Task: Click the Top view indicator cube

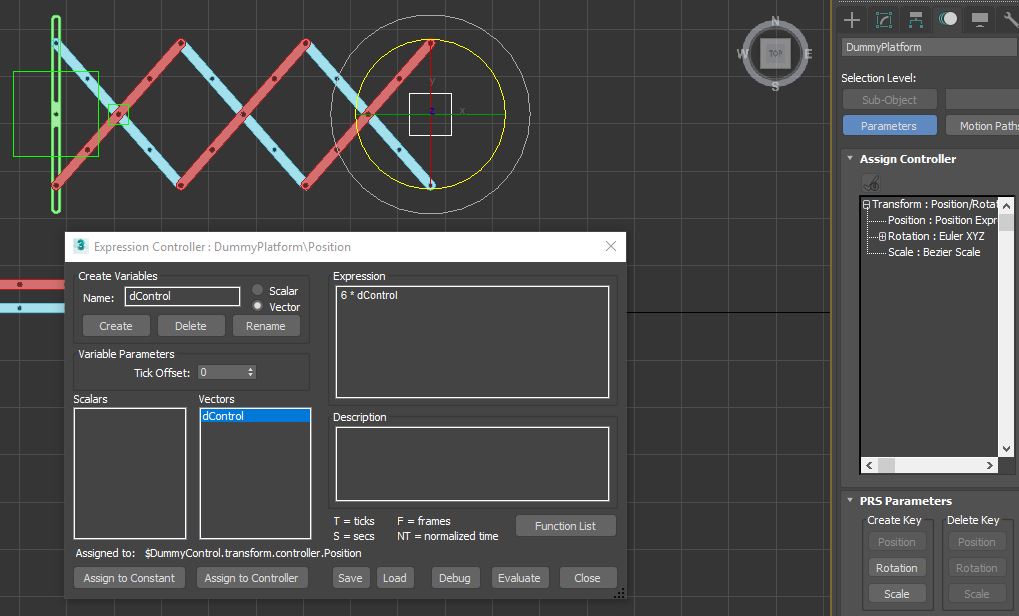Action: click(775, 54)
